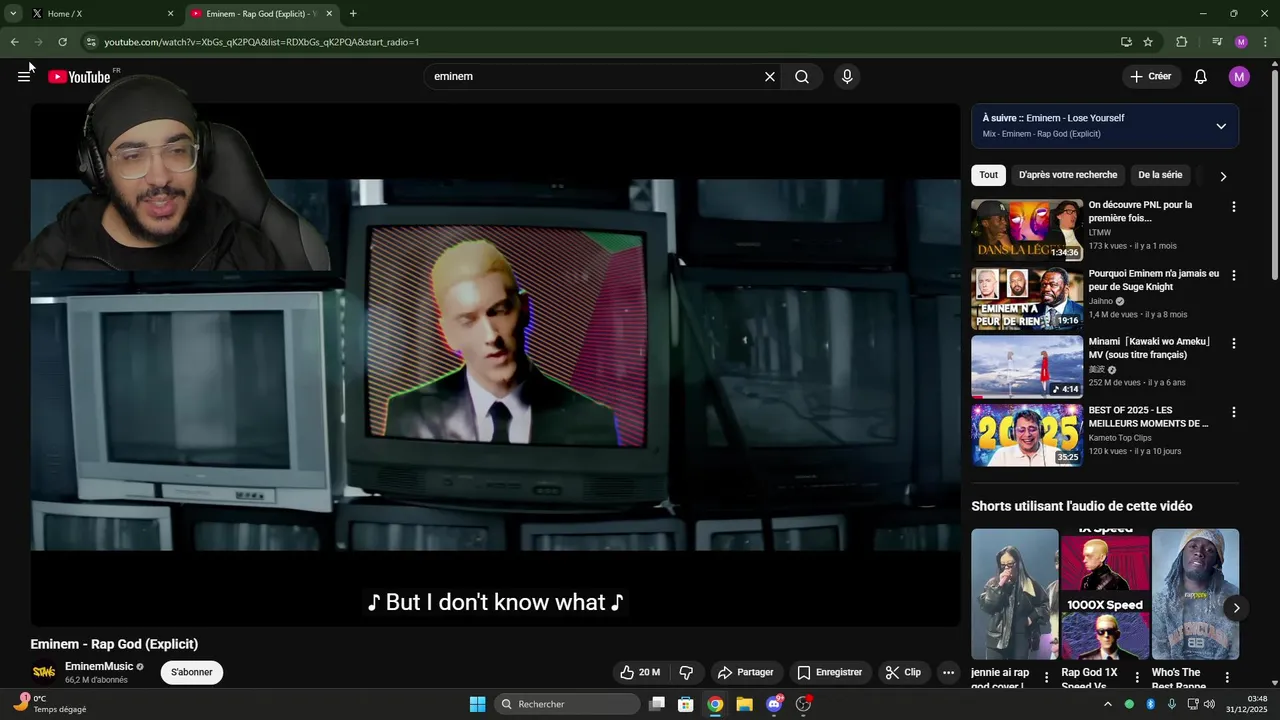Subscribe with the S'abonner button
Image resolution: width=1280 pixels, height=720 pixels.
point(191,672)
